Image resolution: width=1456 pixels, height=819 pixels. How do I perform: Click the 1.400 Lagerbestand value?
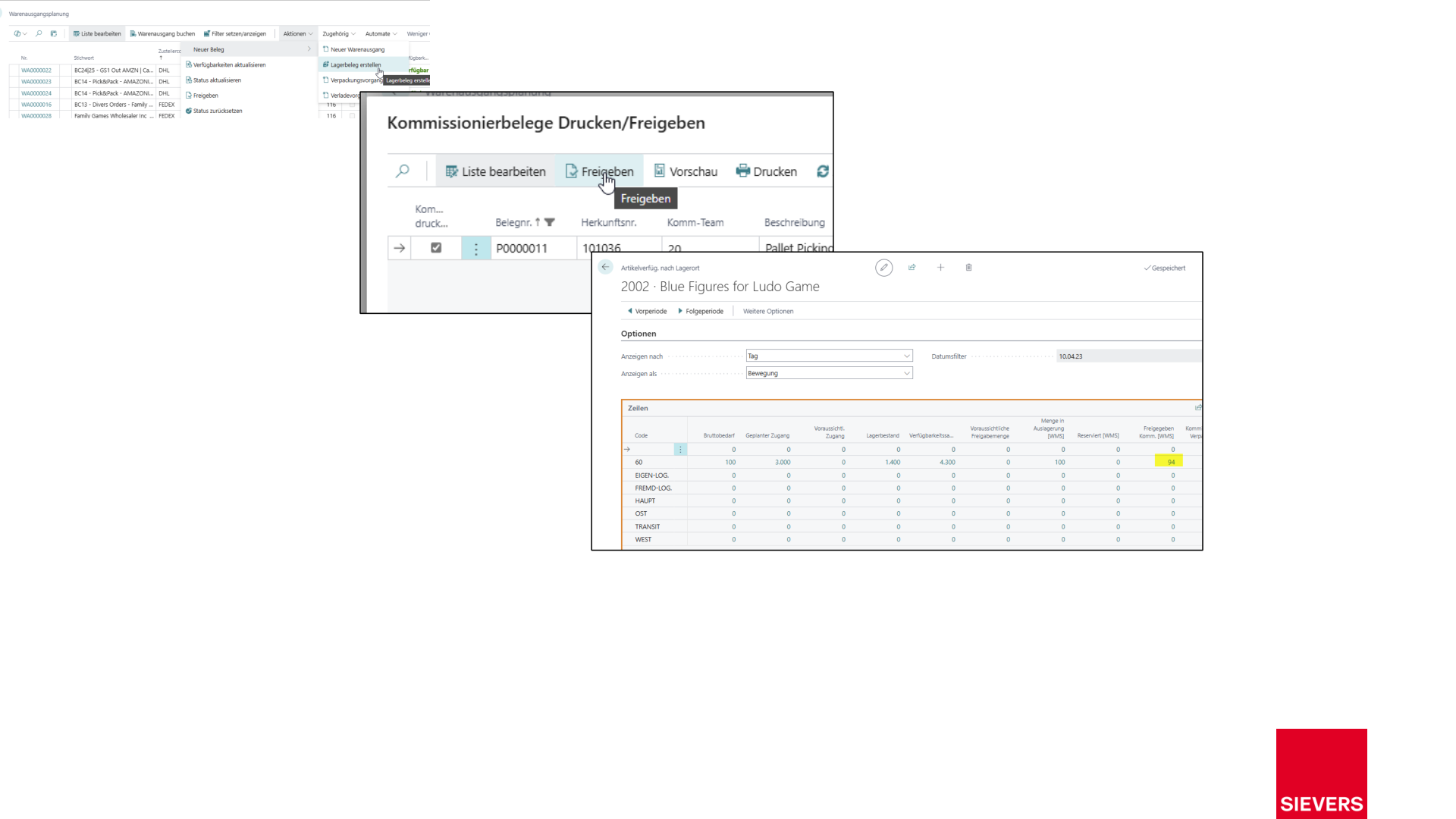[x=893, y=462]
